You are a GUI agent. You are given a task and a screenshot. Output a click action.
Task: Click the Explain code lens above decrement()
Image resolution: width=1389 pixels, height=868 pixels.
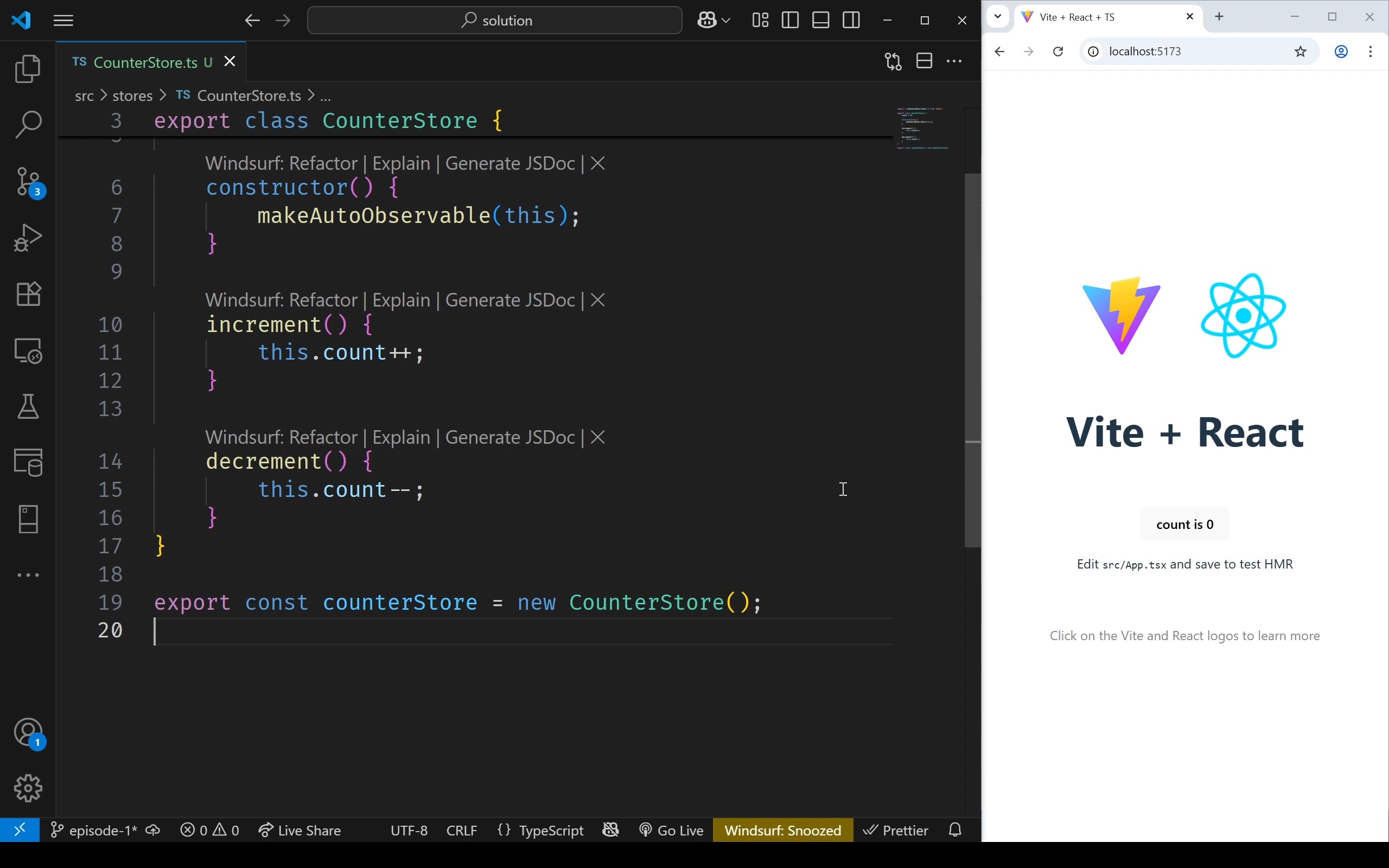pyautogui.click(x=403, y=436)
